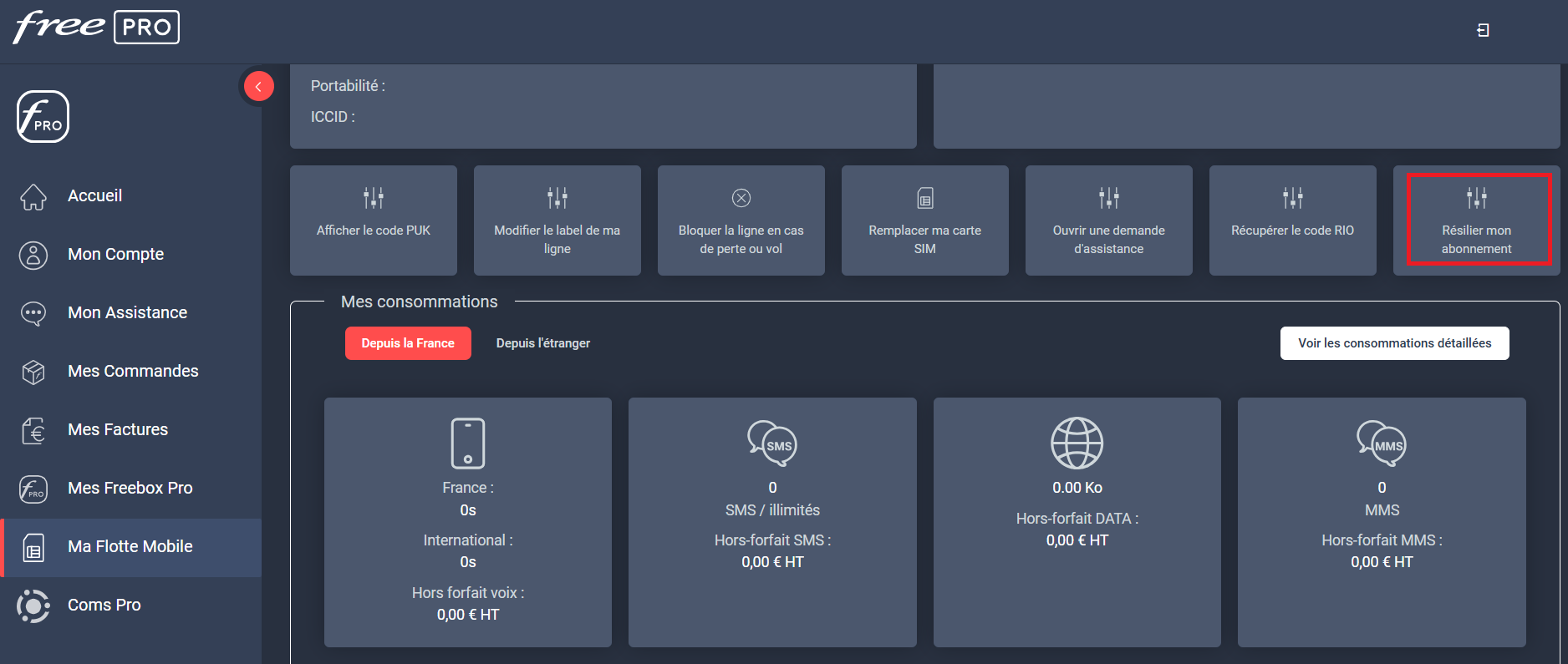Screen dimensions: 1568x664
Task: Click the circled X block line icon
Action: [x=741, y=198]
